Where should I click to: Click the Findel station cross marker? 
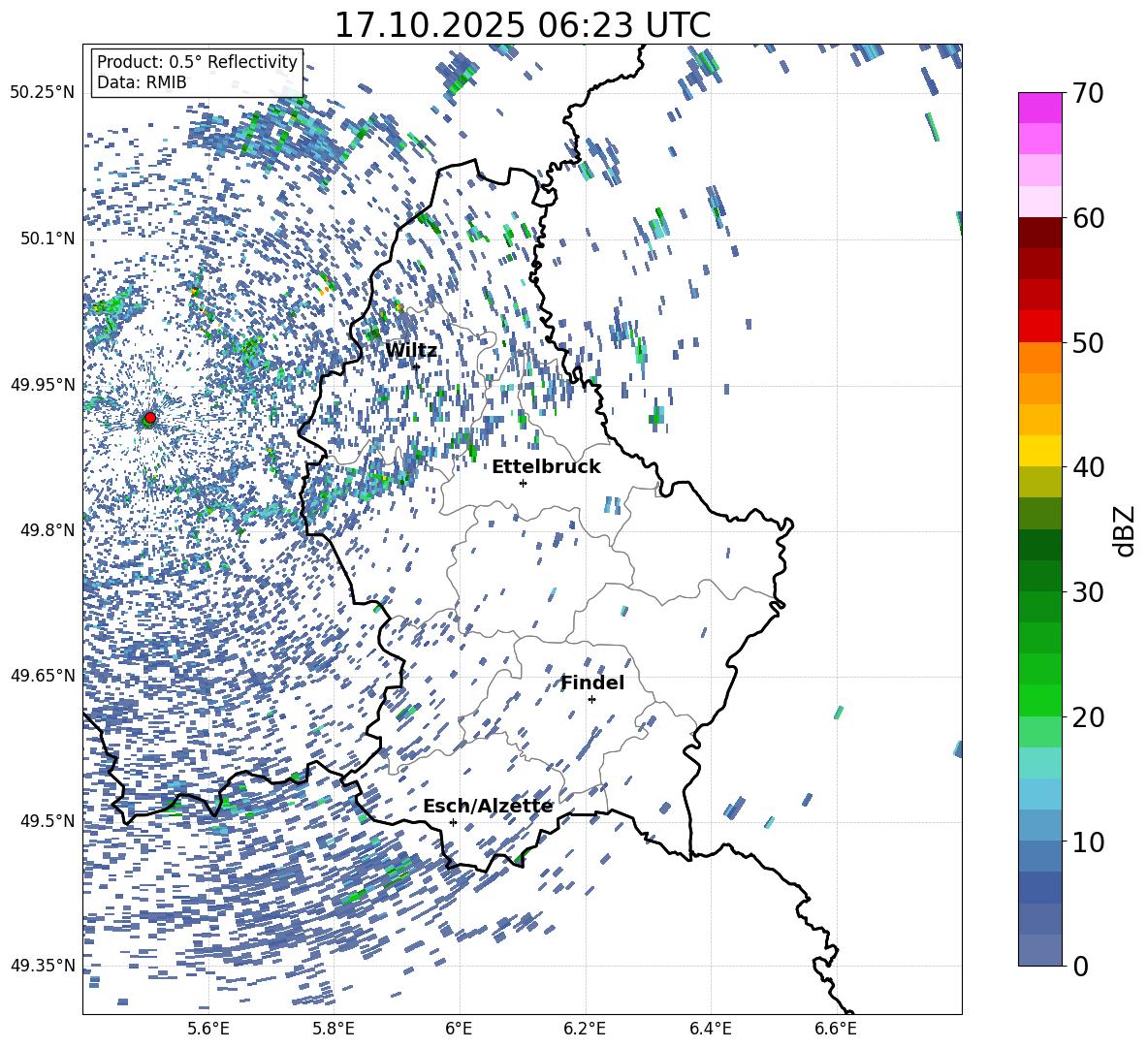point(591,700)
